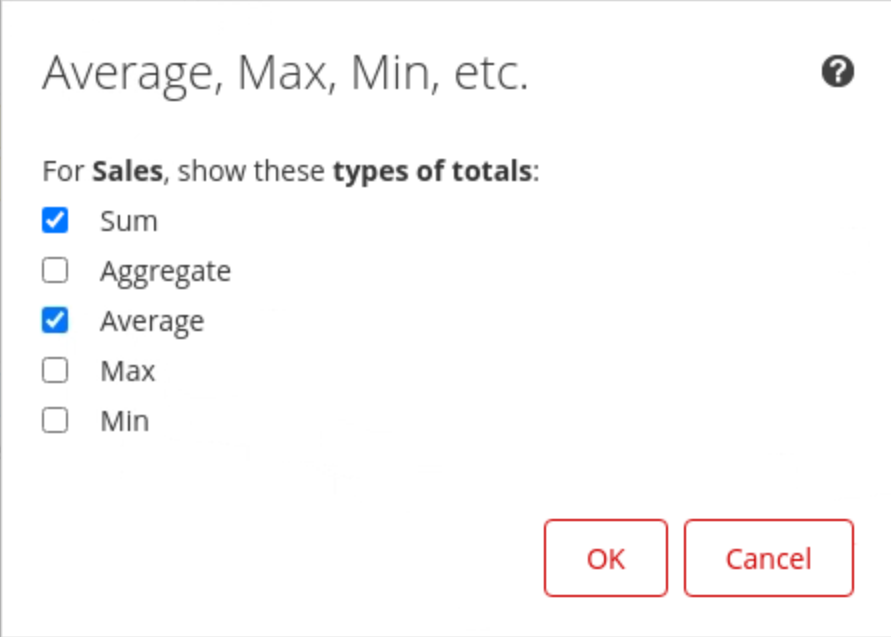
Task: Click the word "Min," in the dialog title
Action: pos(394,74)
